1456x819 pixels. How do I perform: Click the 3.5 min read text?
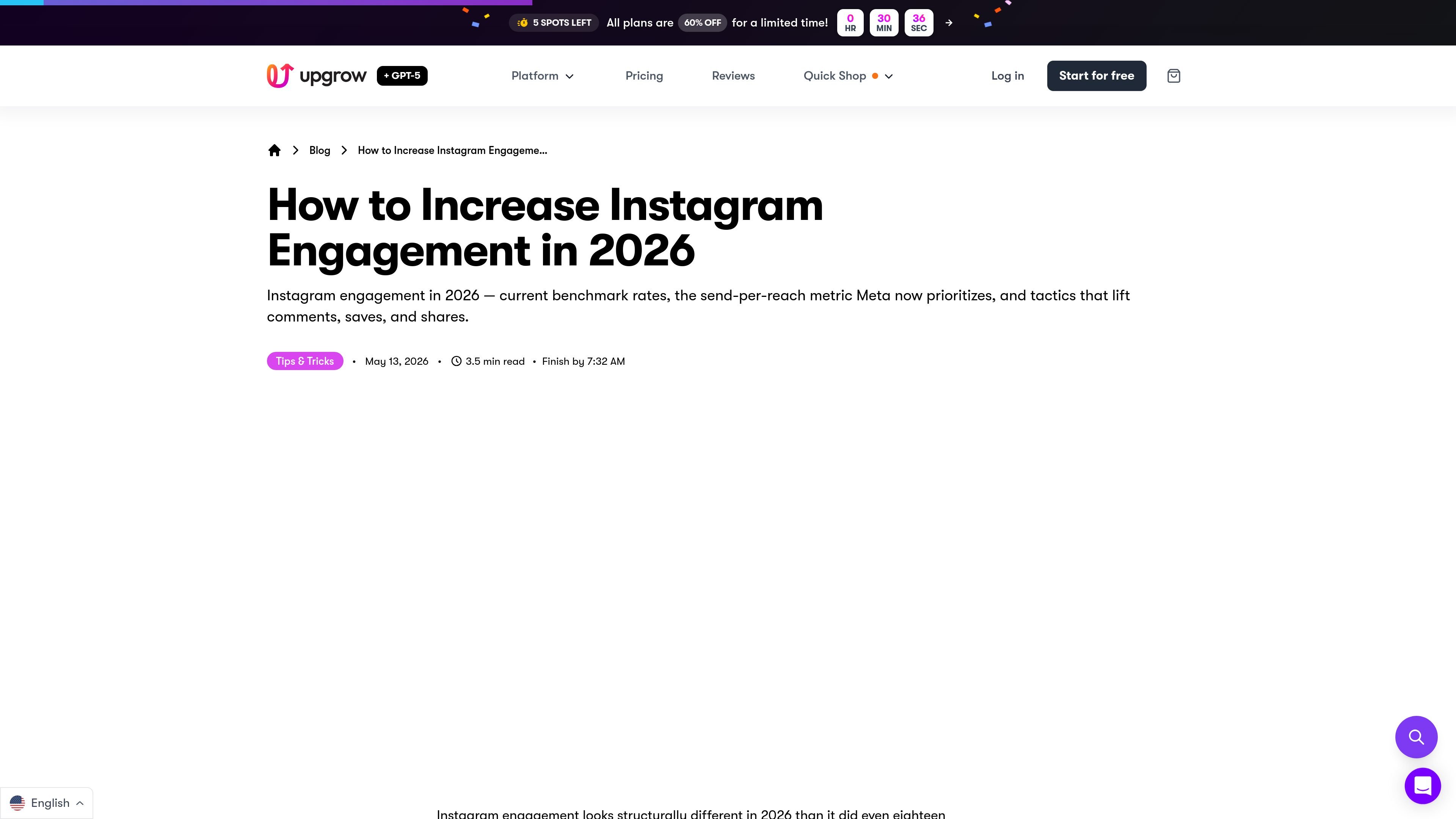(495, 361)
